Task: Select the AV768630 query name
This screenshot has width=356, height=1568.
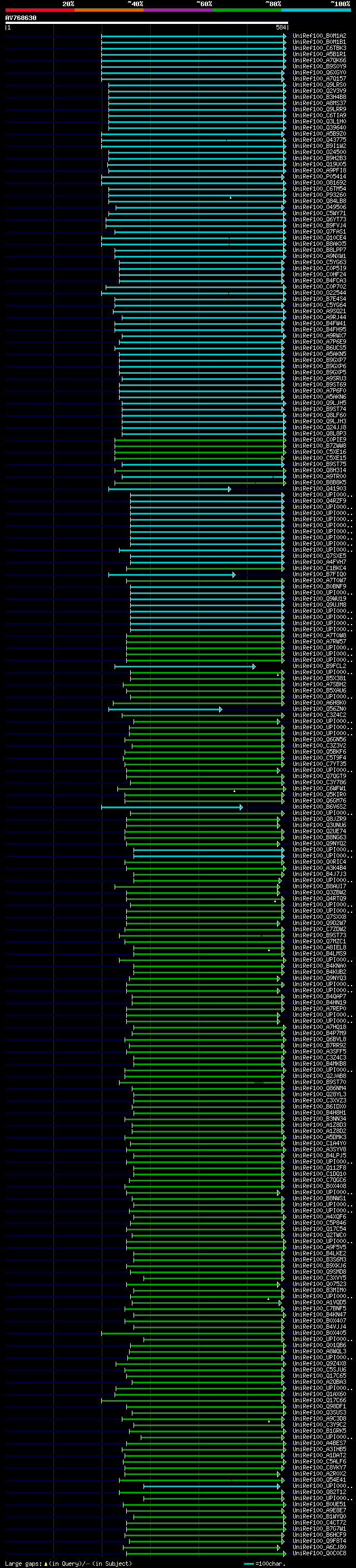Action: pos(21,18)
